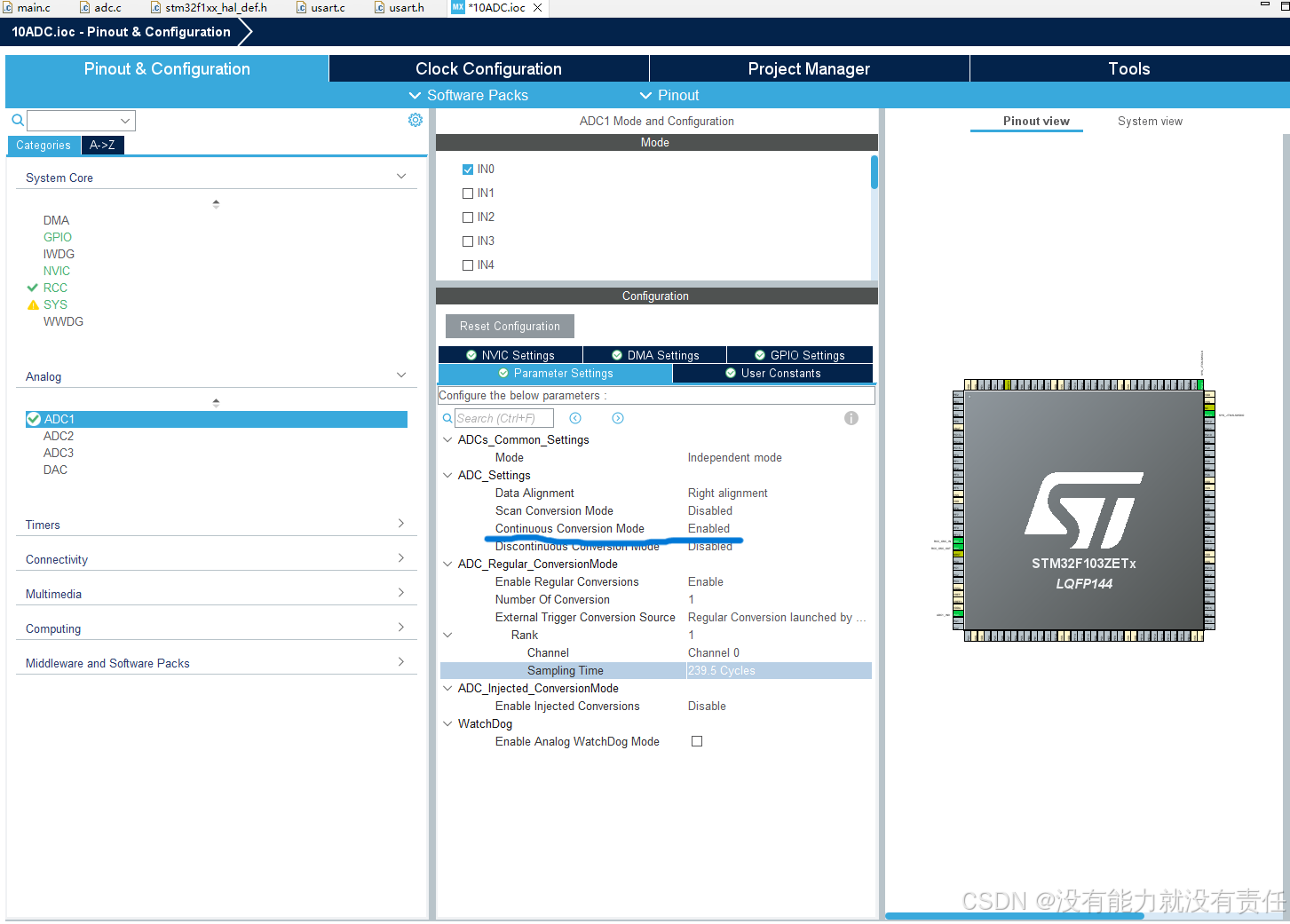1290x924 pixels.
Task: Click the magnifier icon in Parameter Settings search
Action: coord(447,417)
